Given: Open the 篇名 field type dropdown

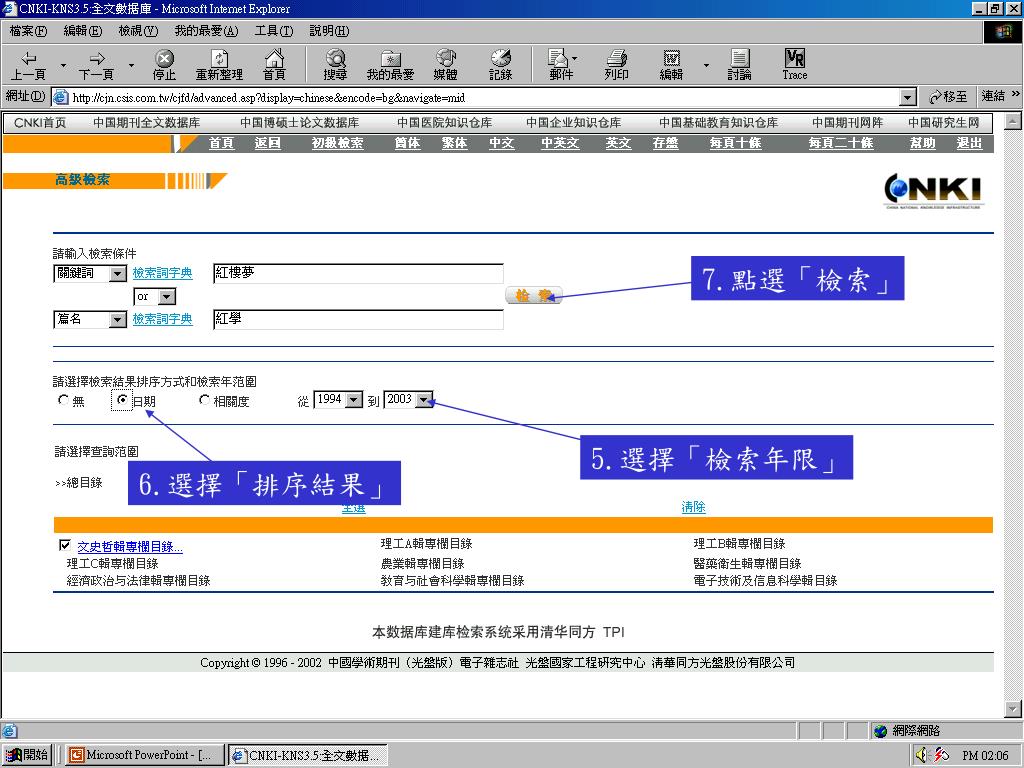Looking at the screenshot, I should click(118, 319).
